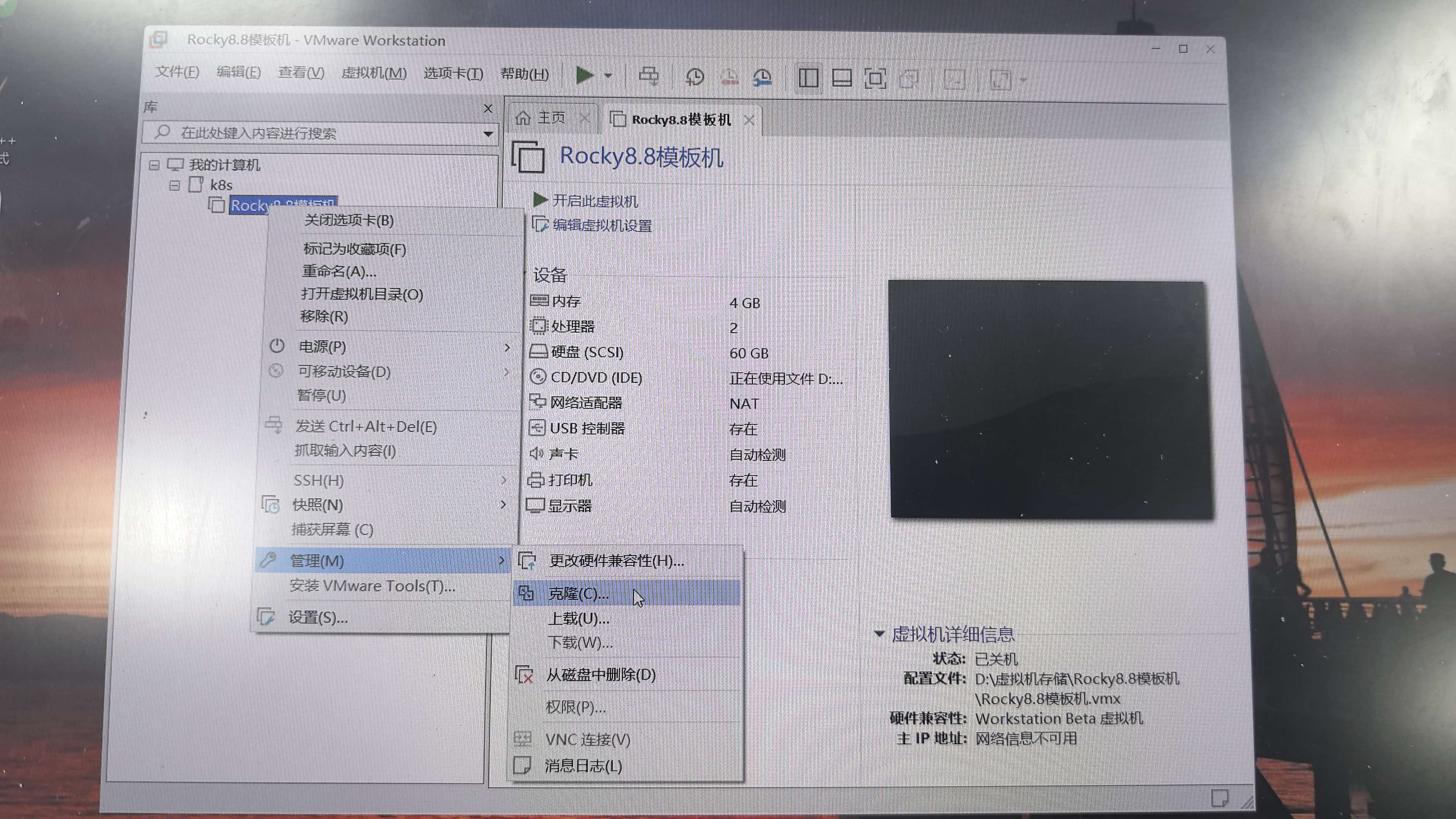The image size is (1456, 819).
Task: Click the 硬盘 (SCSI) device row
Action: click(687, 353)
